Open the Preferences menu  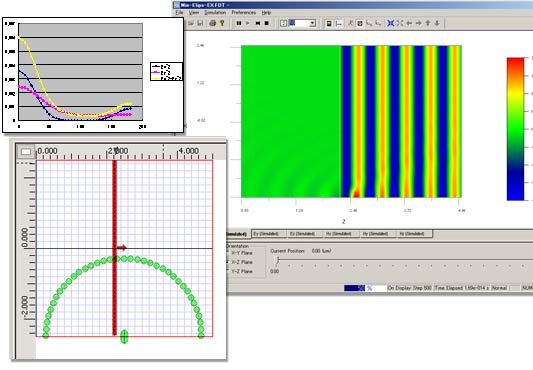coord(244,12)
